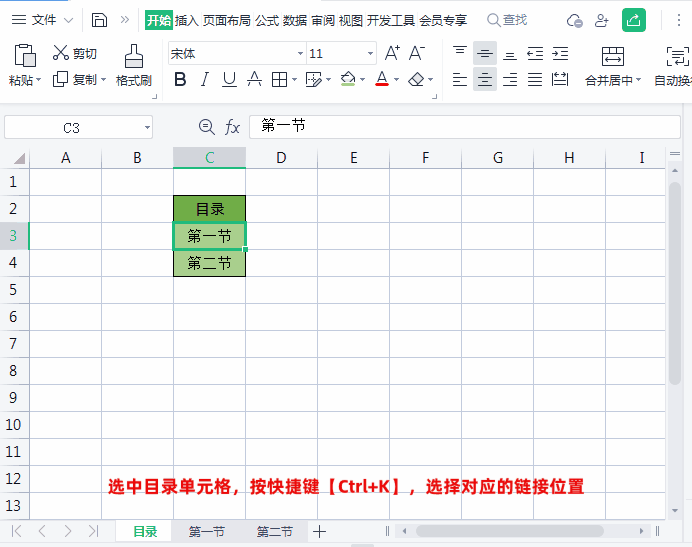
Task: Click the cell borders icon
Action: coord(279,79)
